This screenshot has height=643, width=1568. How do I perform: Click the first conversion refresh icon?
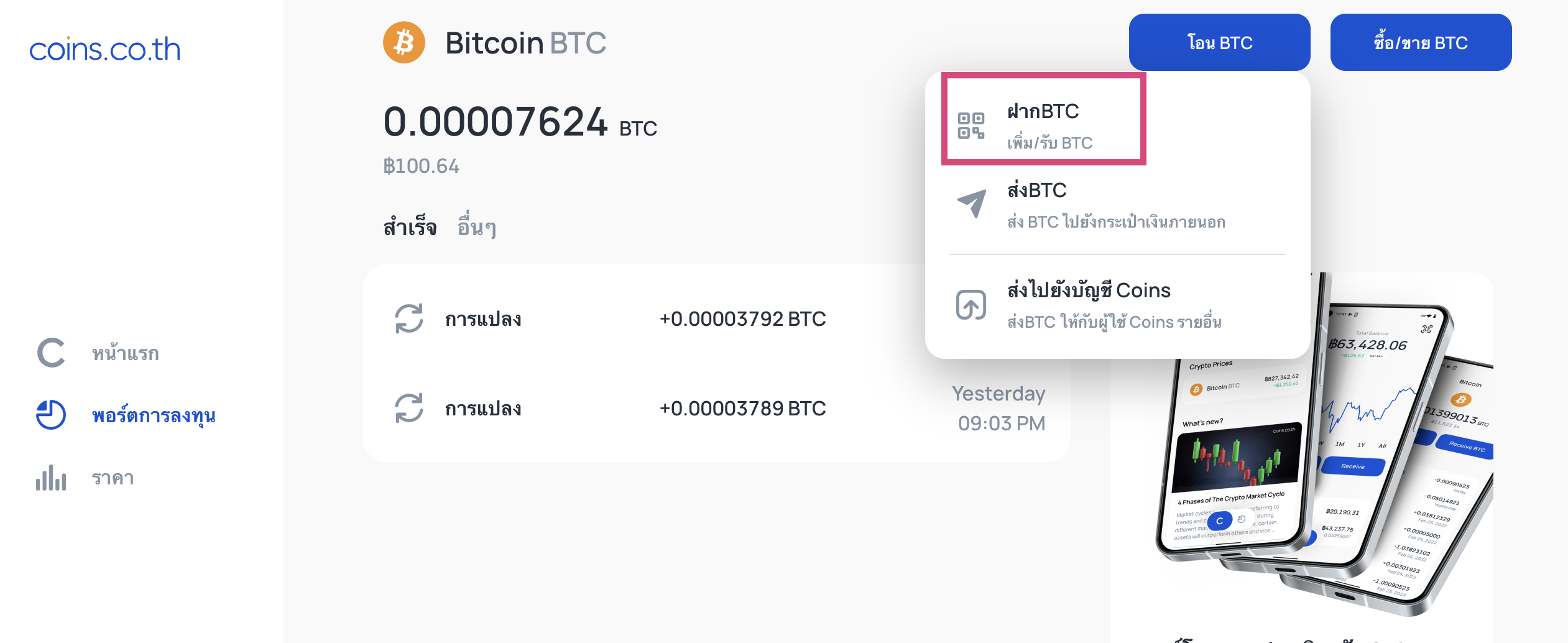(x=409, y=318)
